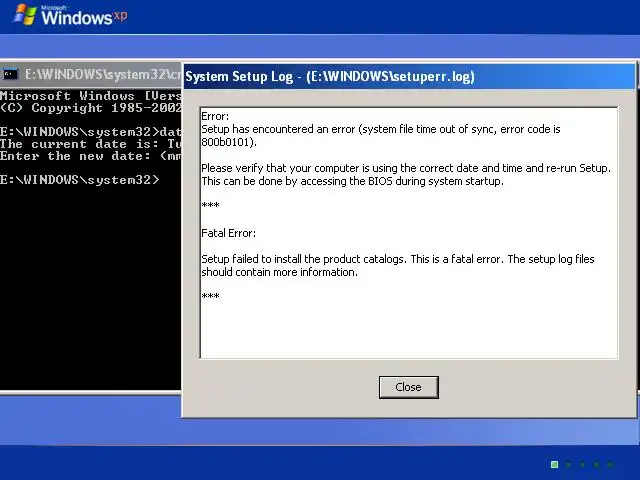Screen dimensions: 640x480
Task: Click 'should contain more information.' text
Action: point(280,272)
